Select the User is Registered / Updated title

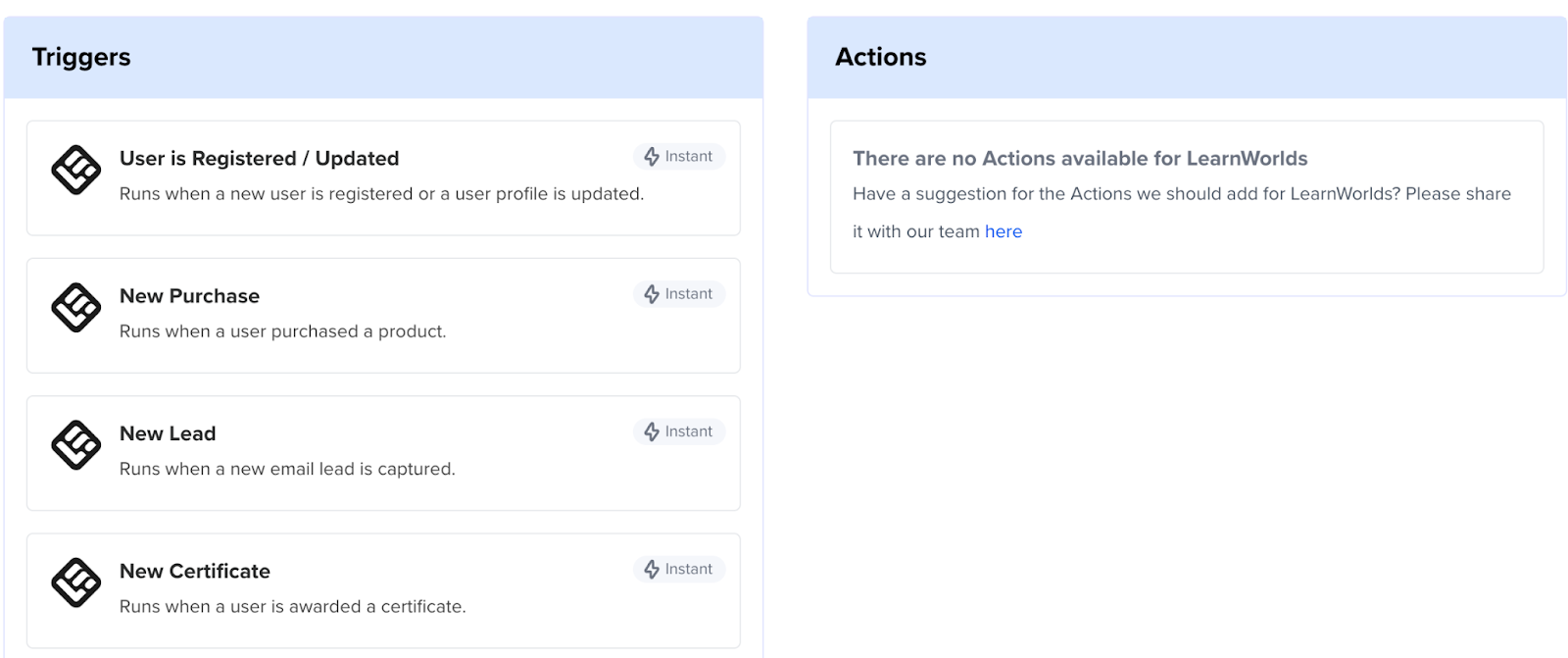[x=259, y=159]
